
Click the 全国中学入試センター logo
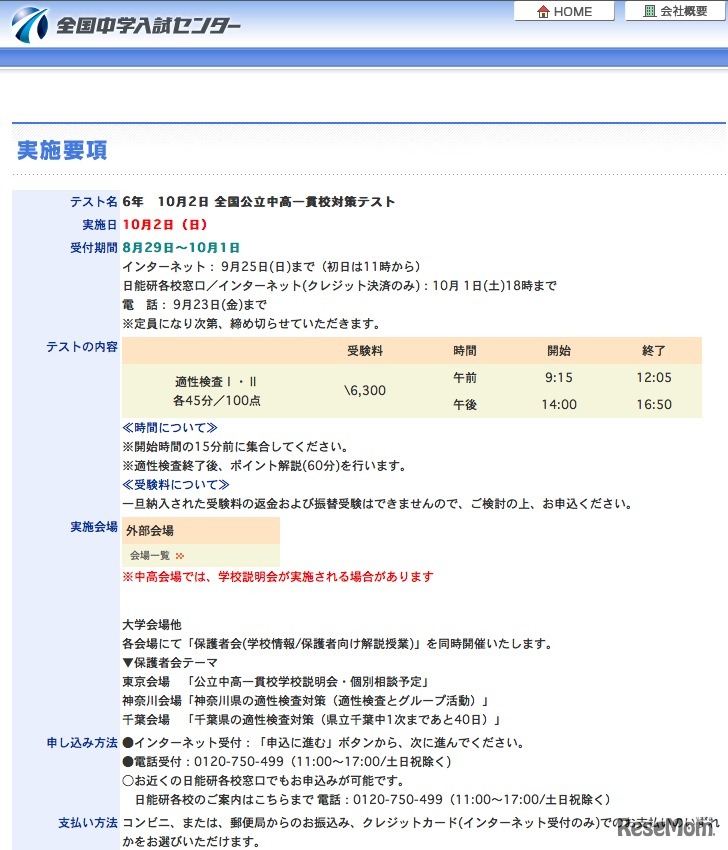pyautogui.click(x=126, y=25)
